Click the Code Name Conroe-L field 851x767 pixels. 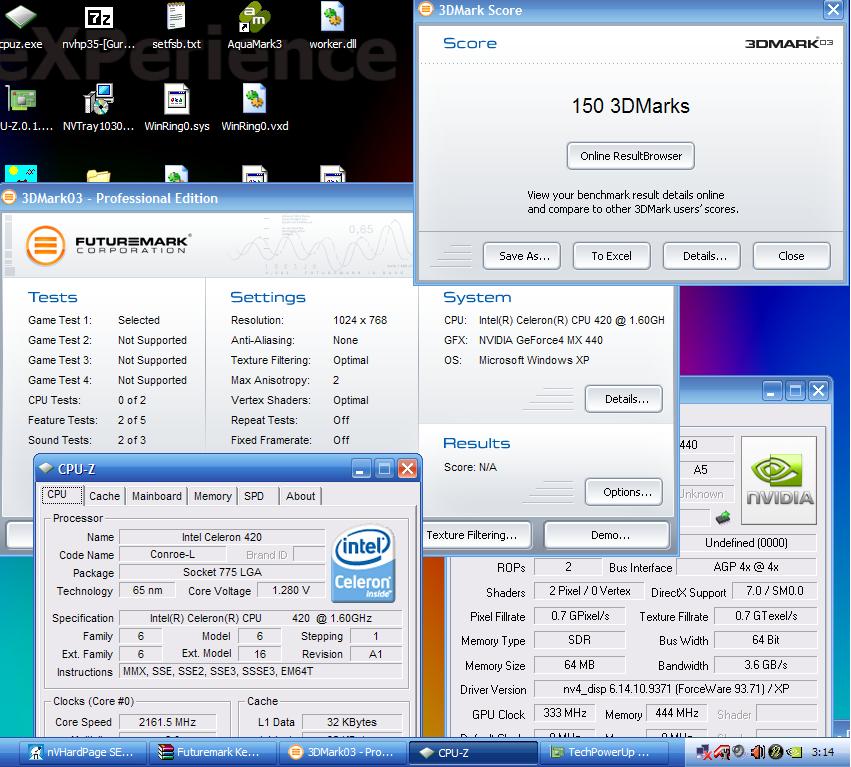tap(173, 554)
